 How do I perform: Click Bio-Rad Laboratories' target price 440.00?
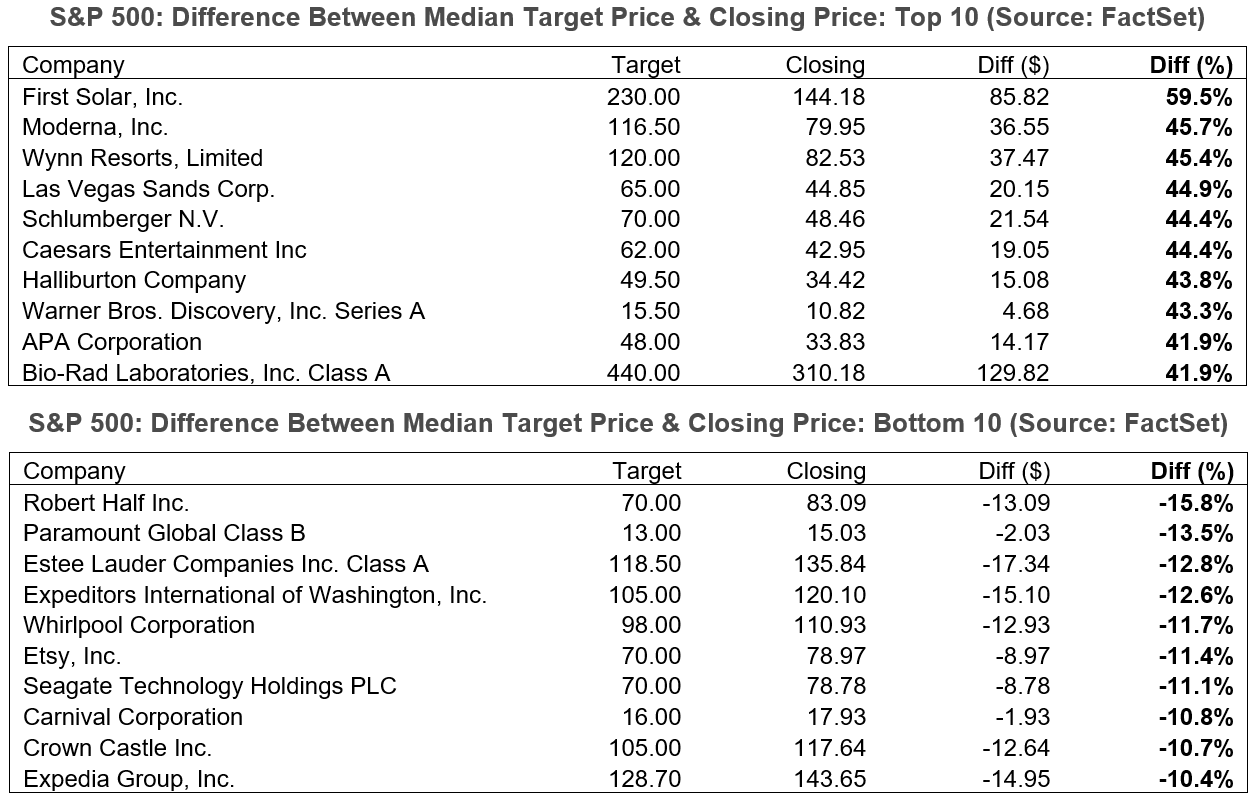click(643, 373)
